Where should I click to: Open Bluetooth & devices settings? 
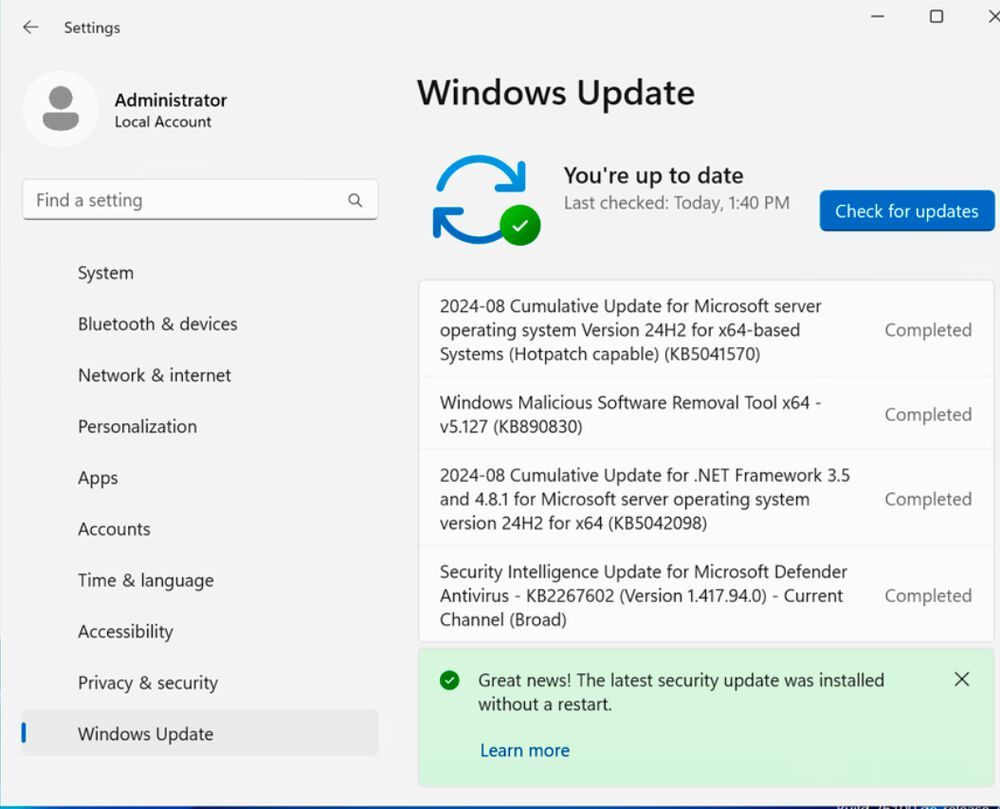pyautogui.click(x=157, y=324)
